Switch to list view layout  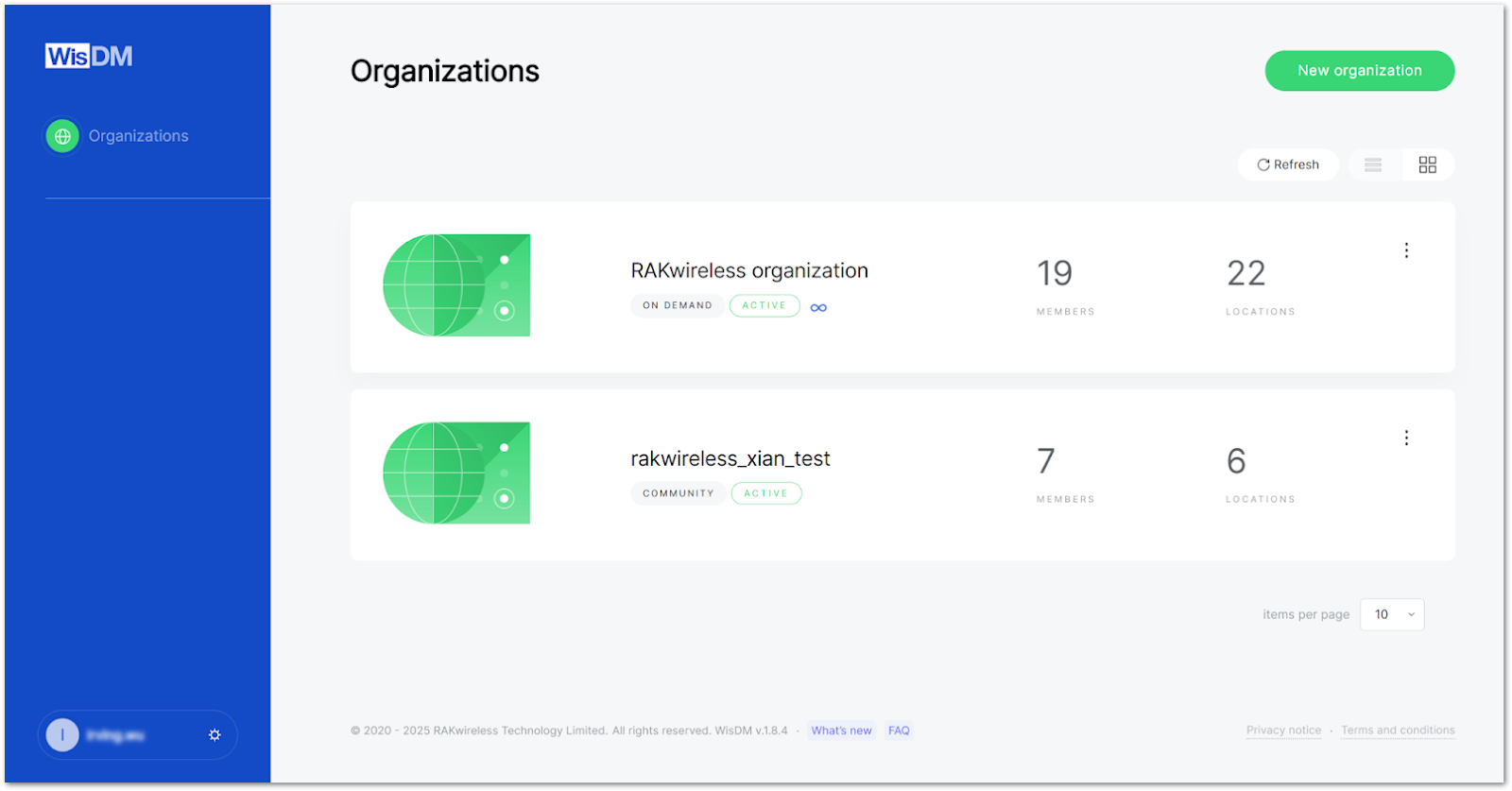point(1373,165)
